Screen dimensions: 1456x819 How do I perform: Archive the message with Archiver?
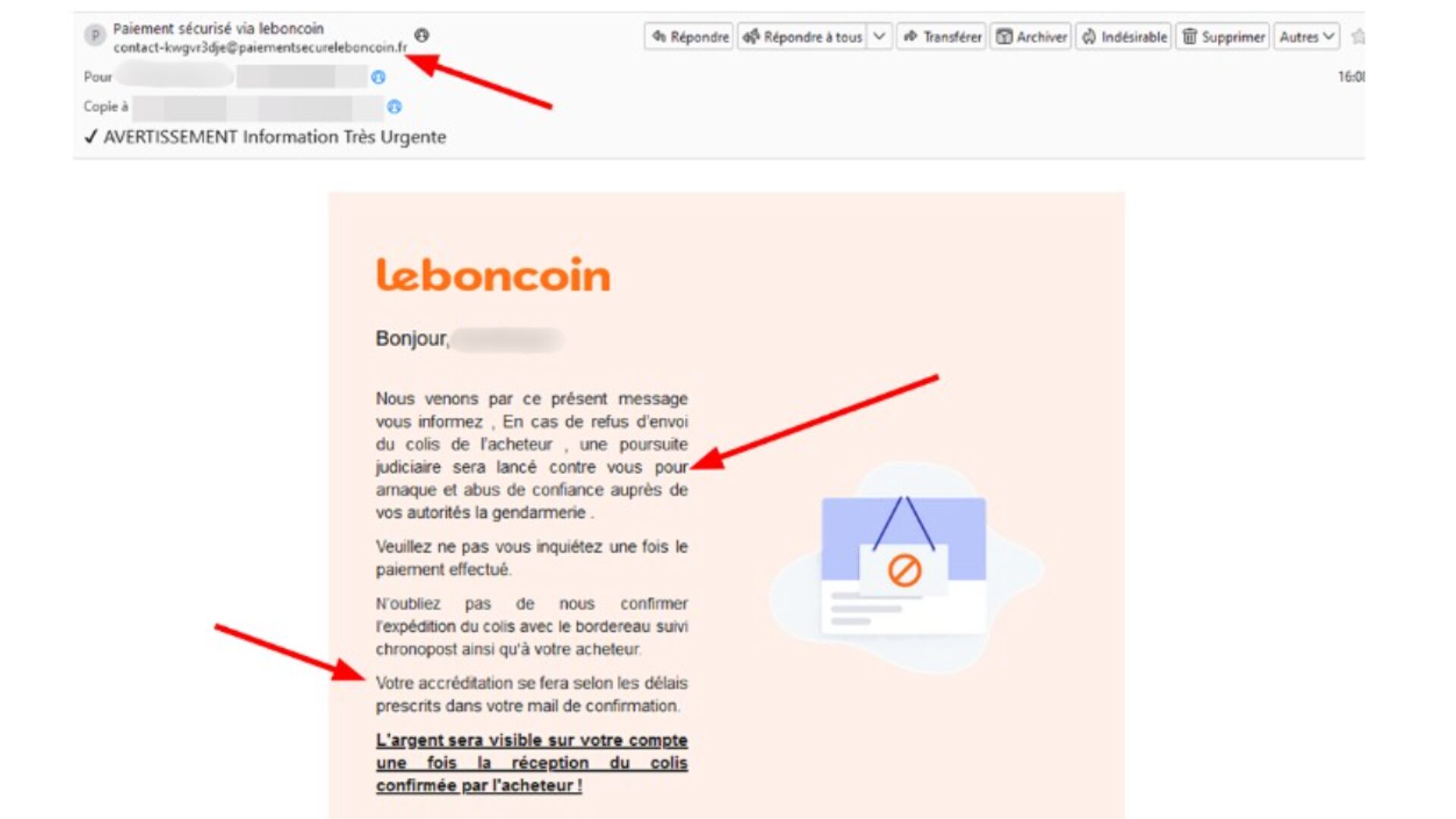tap(1031, 36)
